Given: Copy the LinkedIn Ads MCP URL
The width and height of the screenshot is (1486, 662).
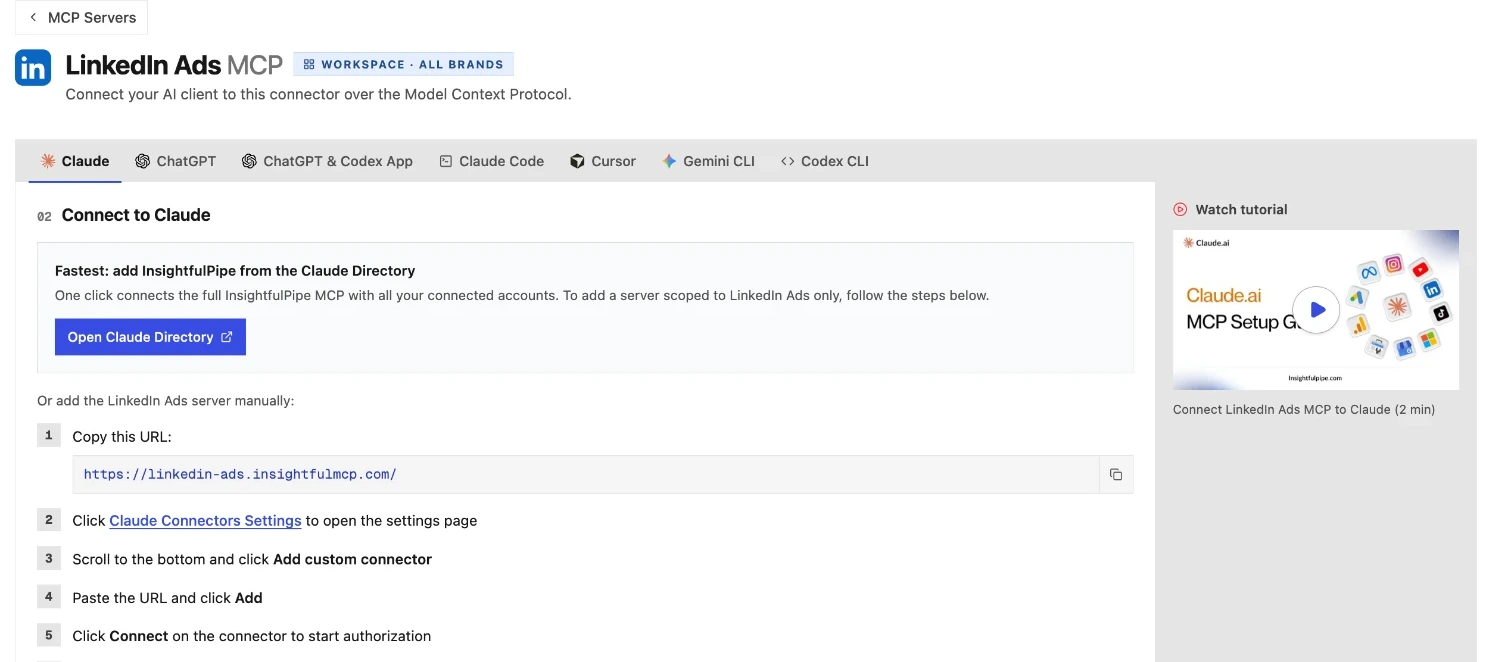Looking at the screenshot, I should 1116,474.
